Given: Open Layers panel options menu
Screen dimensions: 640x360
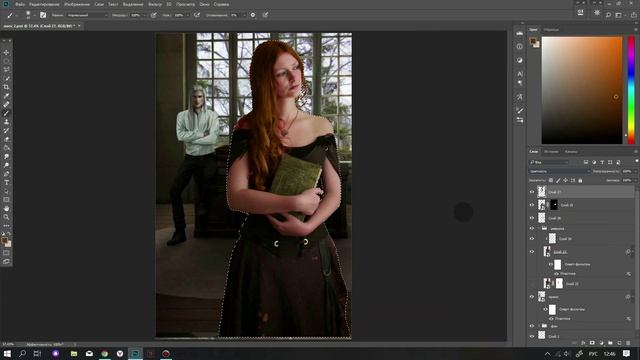Looking at the screenshot, I should click(635, 152).
